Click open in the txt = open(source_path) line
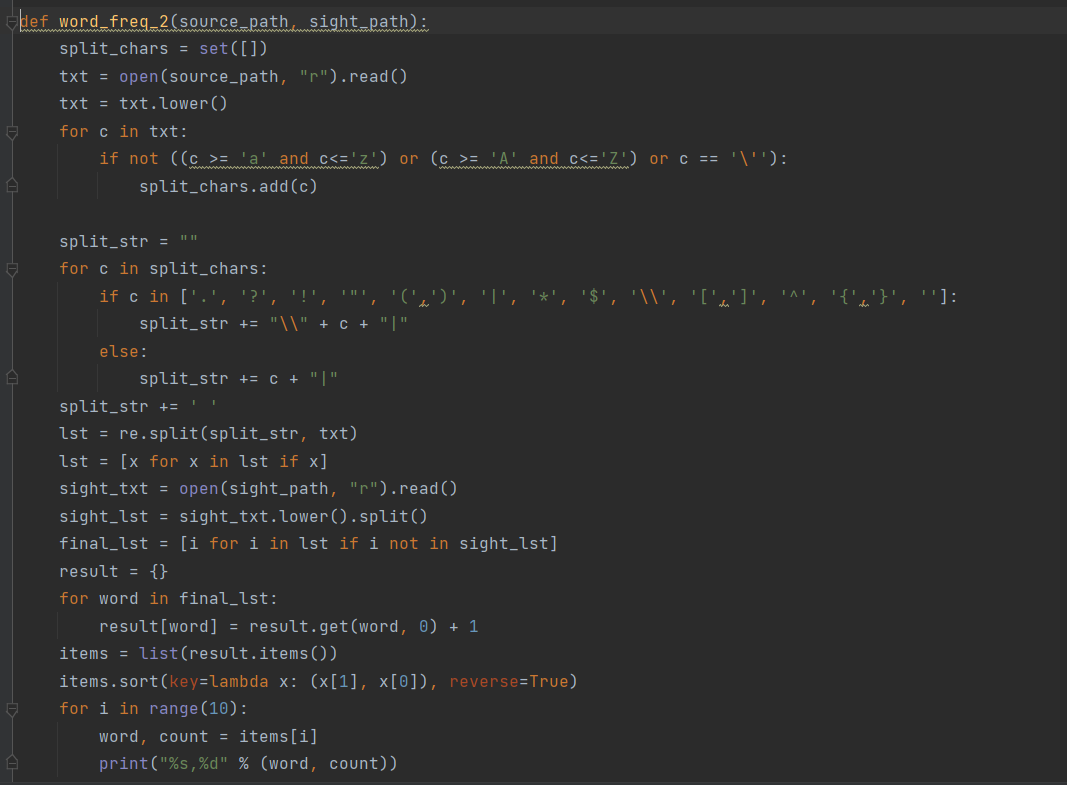This screenshot has height=785, width=1067. [139, 76]
